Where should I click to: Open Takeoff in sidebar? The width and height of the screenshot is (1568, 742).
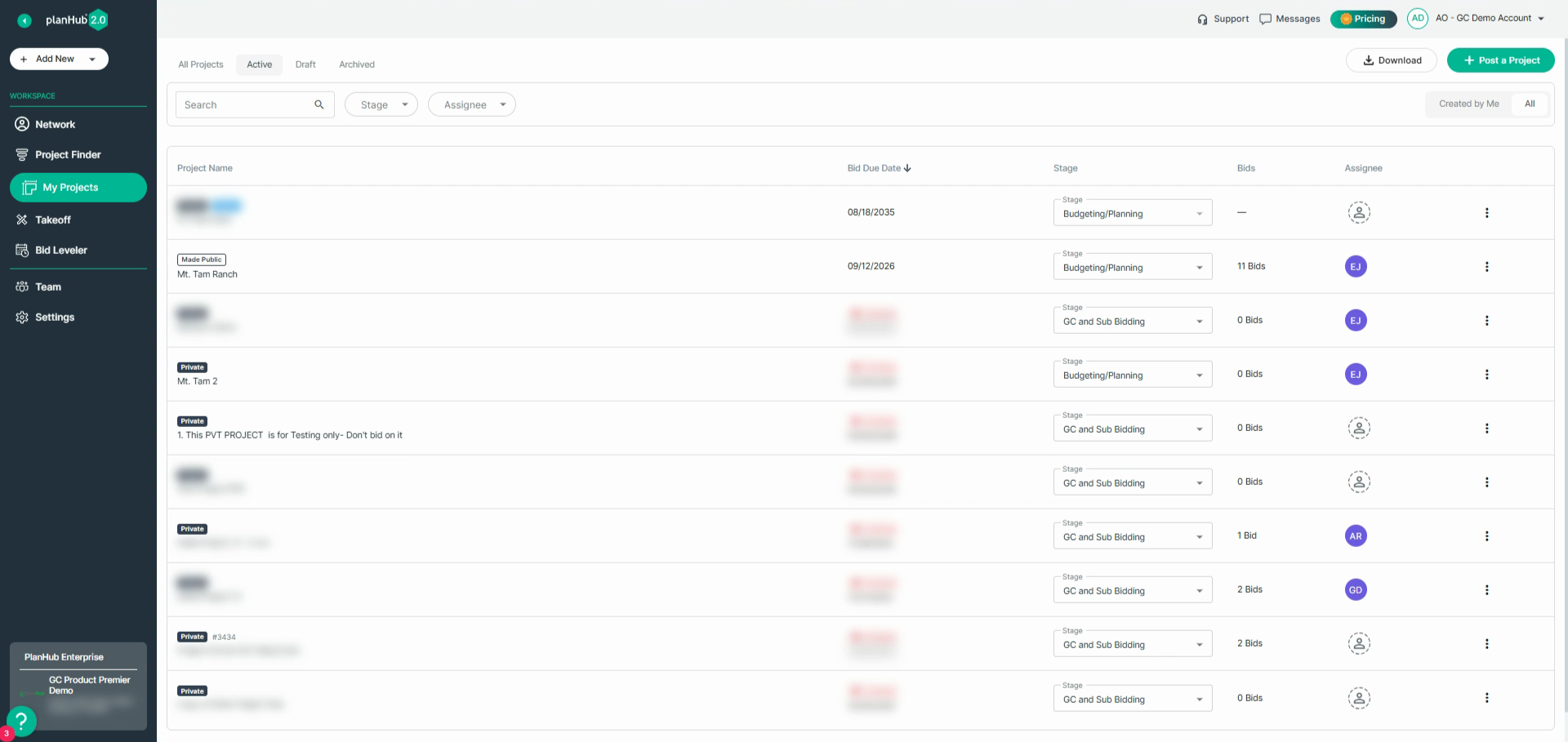tap(52, 220)
